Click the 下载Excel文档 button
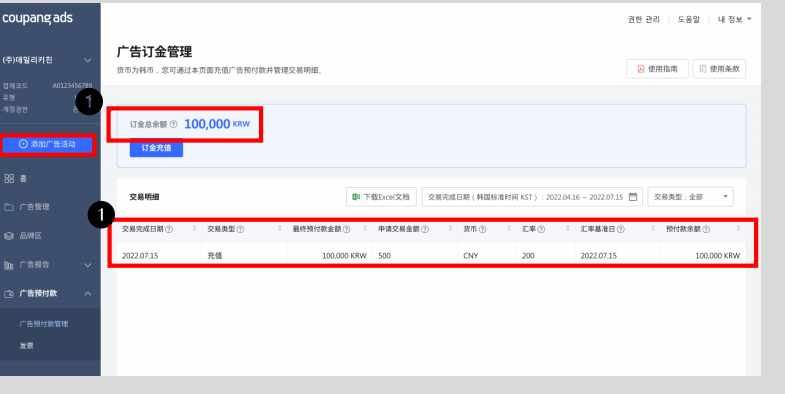Viewport: 785px width, 394px height. 381,197
